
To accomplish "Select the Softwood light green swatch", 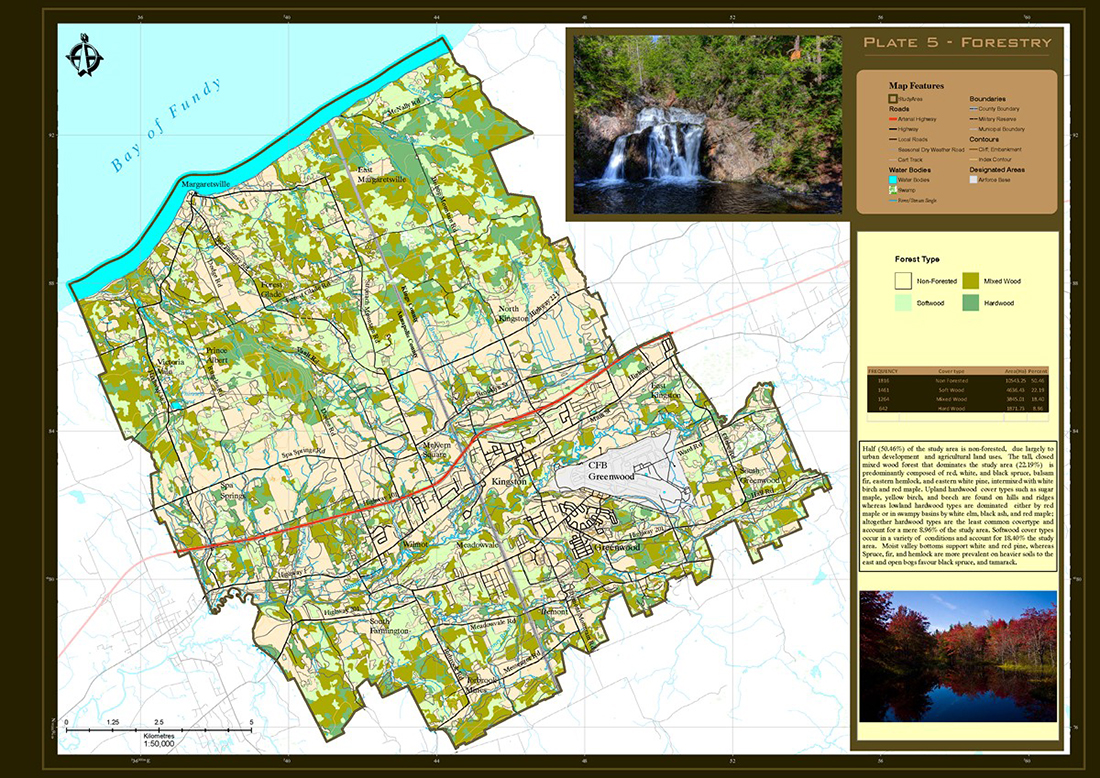I will point(903,303).
